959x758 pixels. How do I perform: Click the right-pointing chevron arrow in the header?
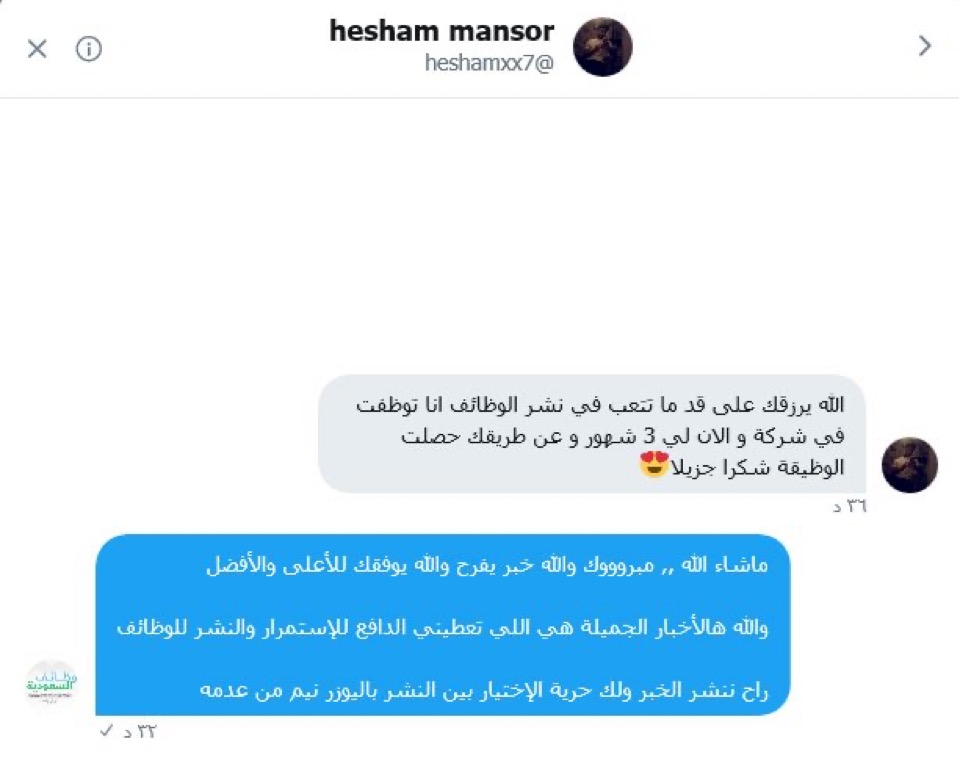925,46
